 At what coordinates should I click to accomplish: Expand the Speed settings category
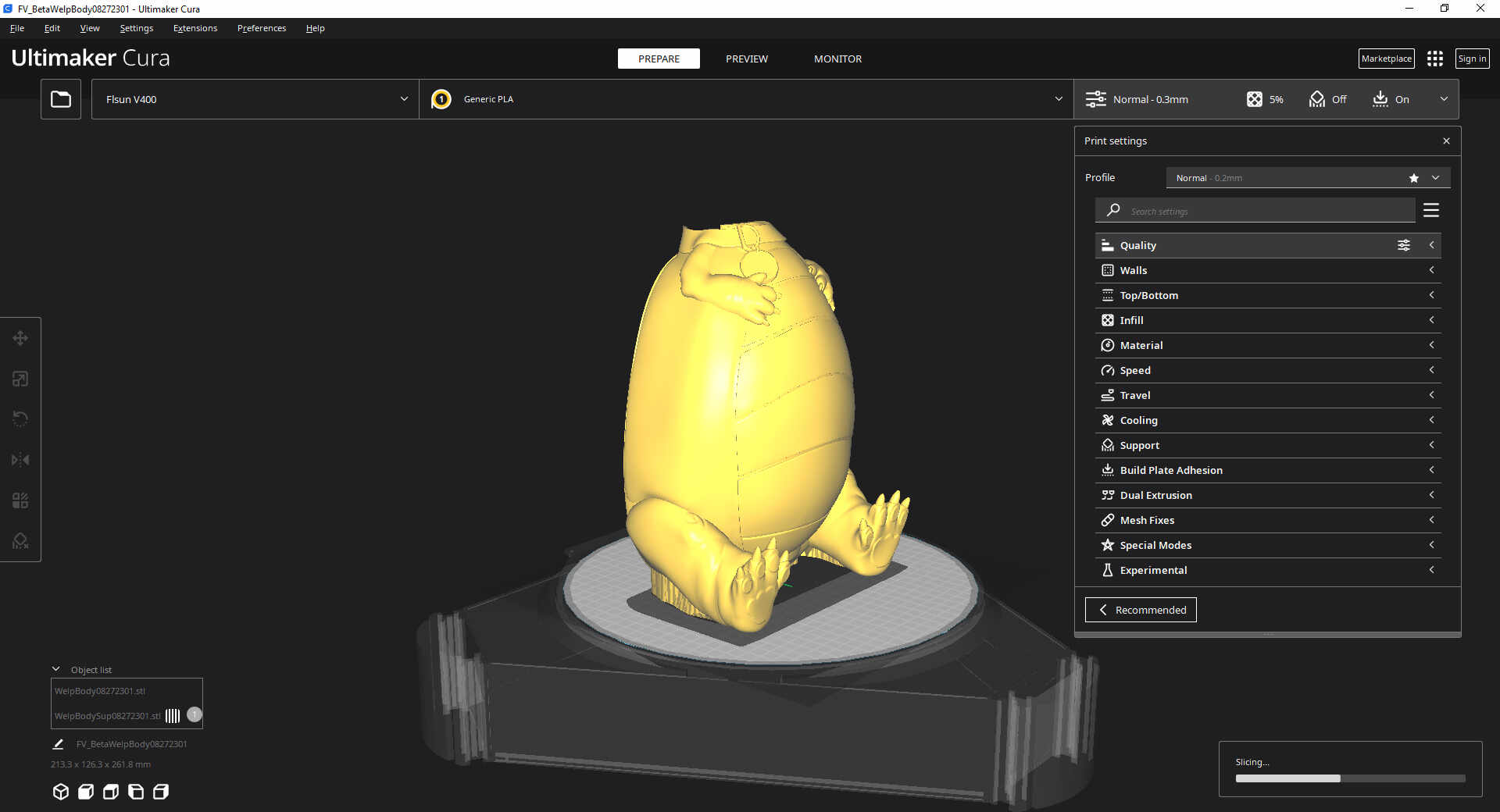1267,370
